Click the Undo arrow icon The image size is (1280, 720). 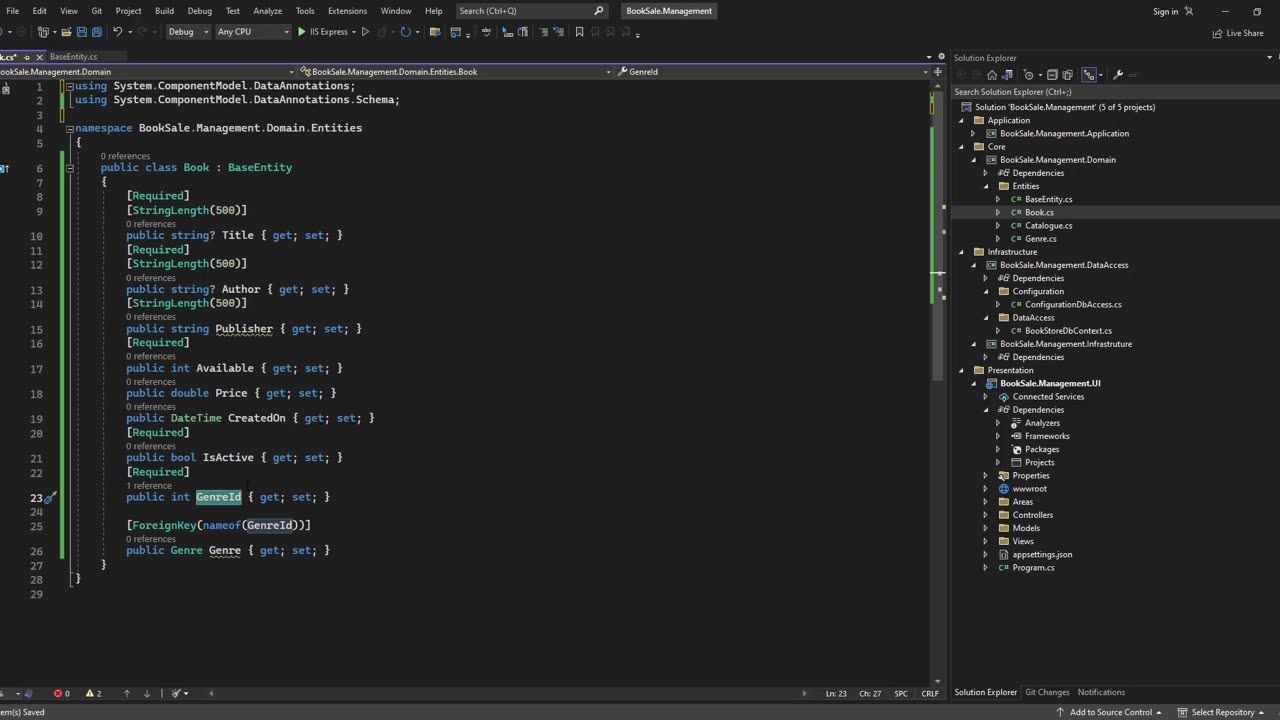pos(117,32)
